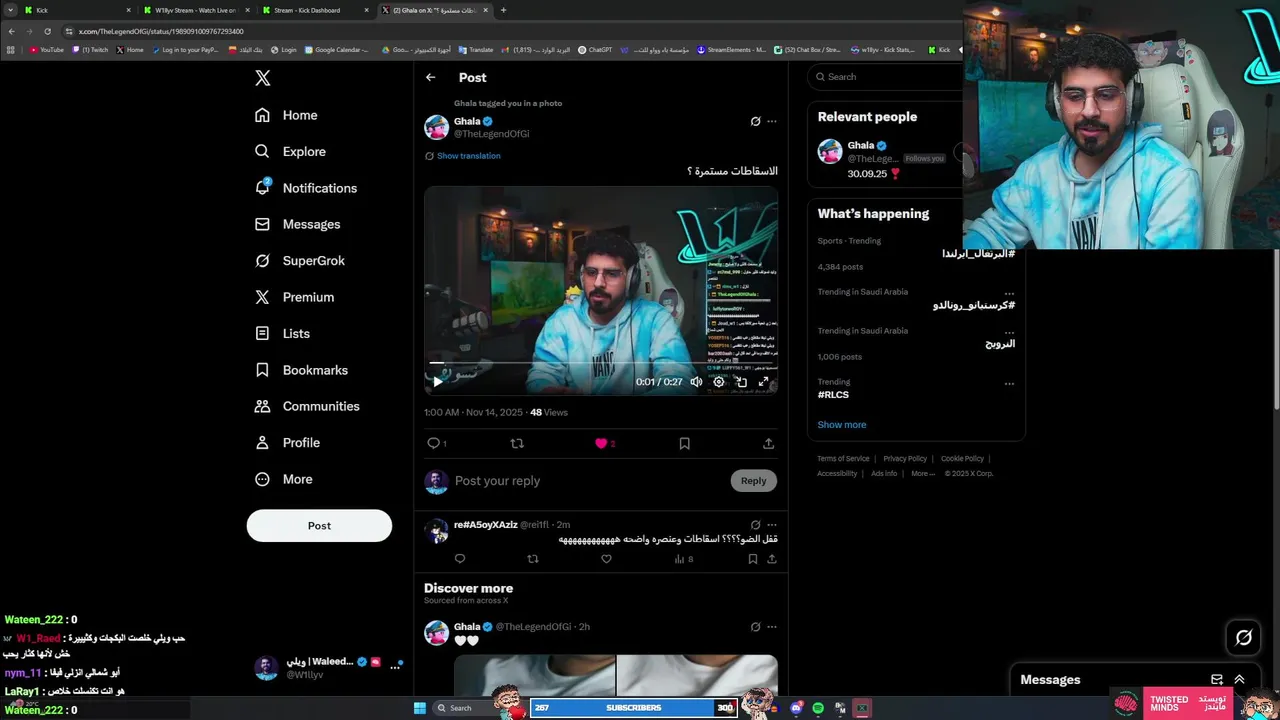Open SuperGrok in the sidebar
The height and width of the screenshot is (720, 1280).
[299, 261]
